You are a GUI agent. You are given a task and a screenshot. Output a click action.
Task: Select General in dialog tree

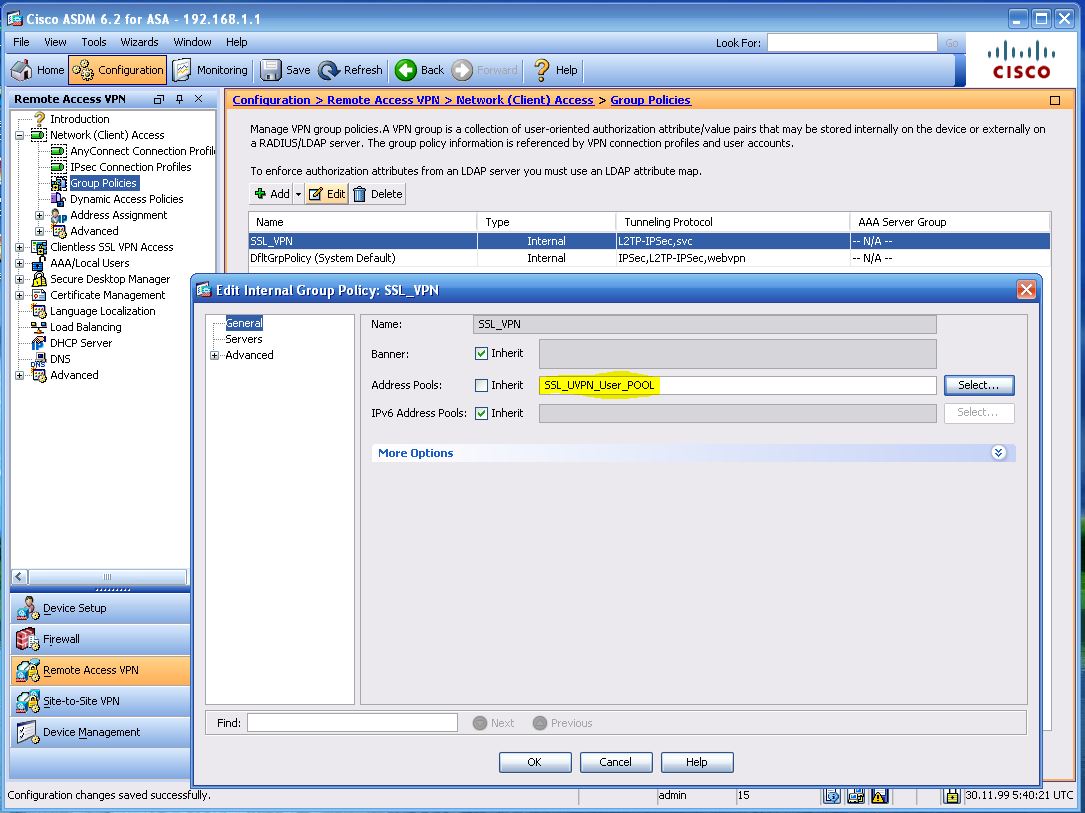tap(244, 323)
